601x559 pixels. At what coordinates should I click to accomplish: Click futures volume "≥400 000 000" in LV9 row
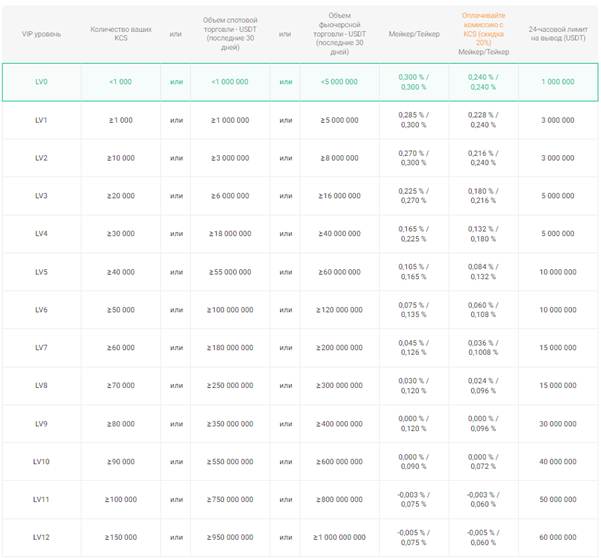click(339, 424)
